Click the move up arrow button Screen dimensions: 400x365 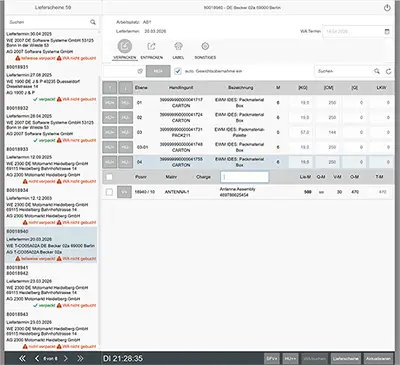point(110,88)
